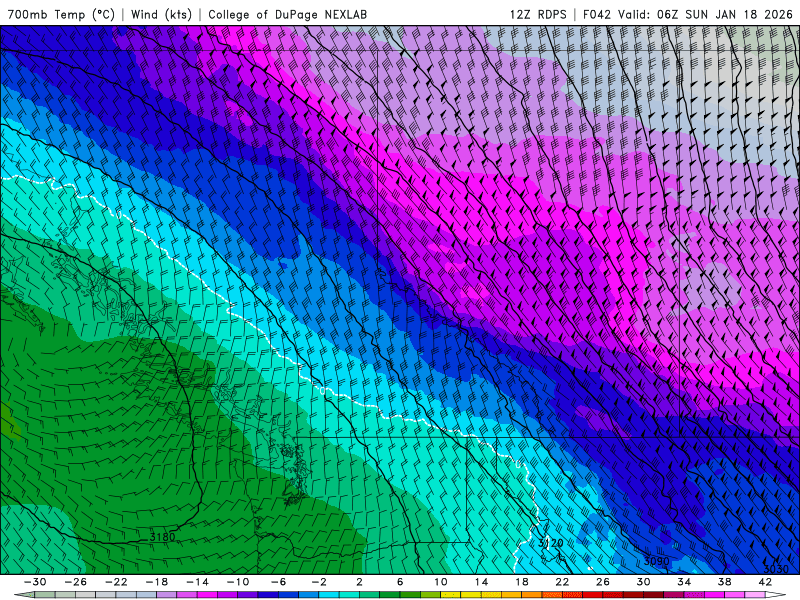800x600 pixels.
Task: Click the -22 colorbar scale label
Action: (116, 582)
